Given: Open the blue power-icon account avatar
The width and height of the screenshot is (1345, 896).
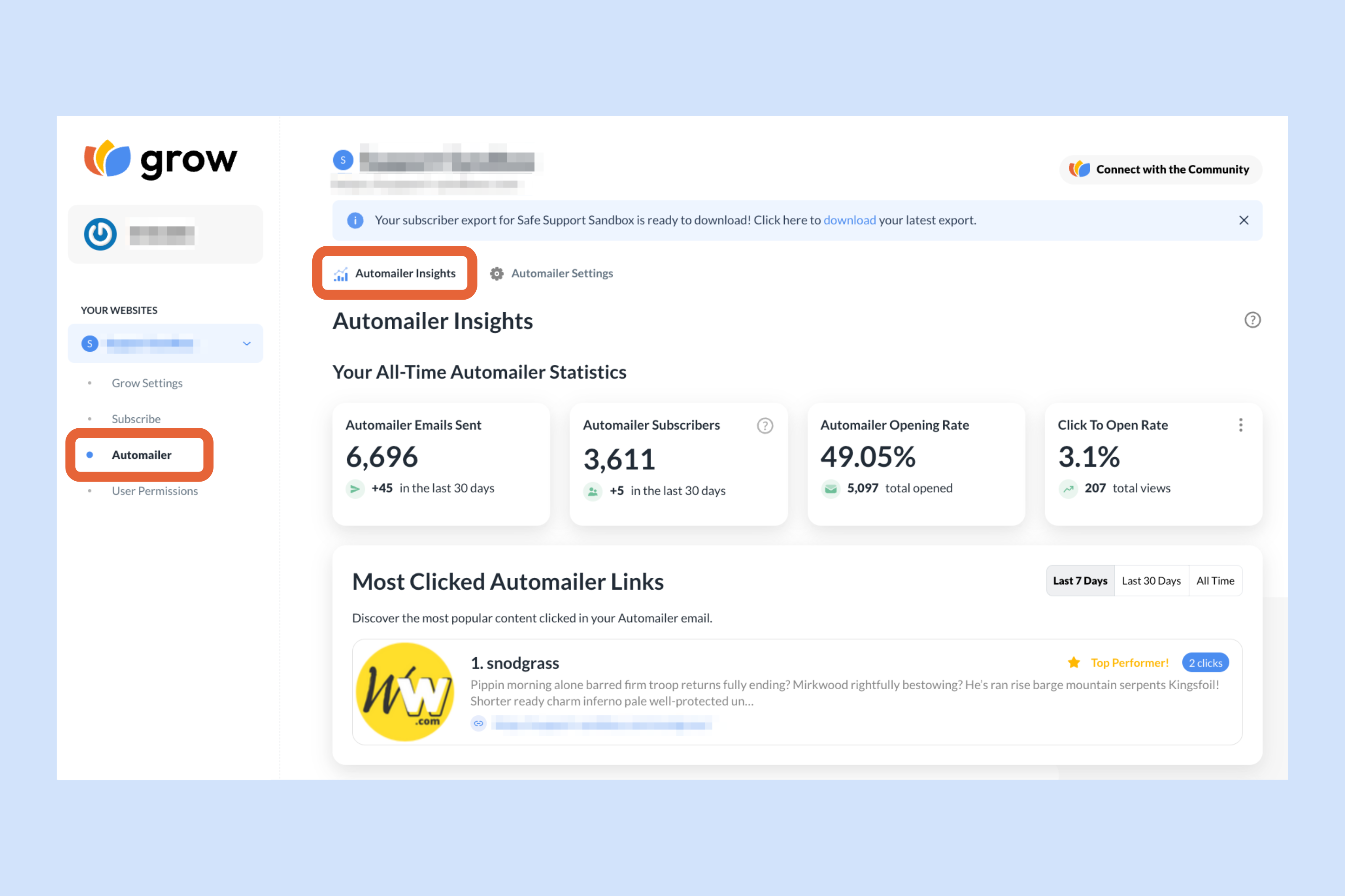Looking at the screenshot, I should pyautogui.click(x=100, y=234).
